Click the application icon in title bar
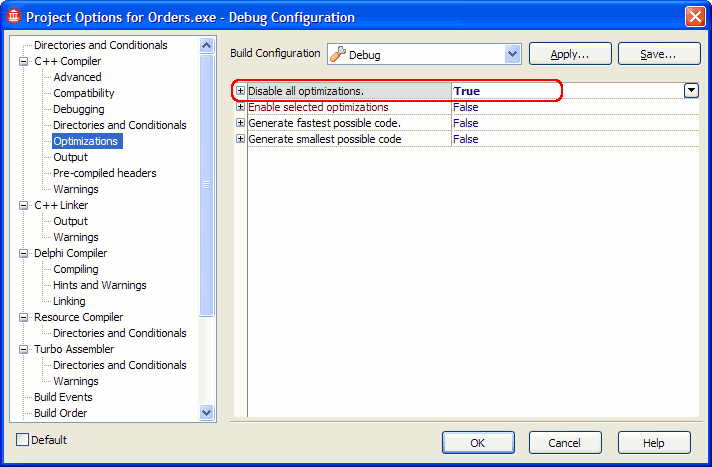Image resolution: width=712 pixels, height=467 pixels. click(13, 17)
